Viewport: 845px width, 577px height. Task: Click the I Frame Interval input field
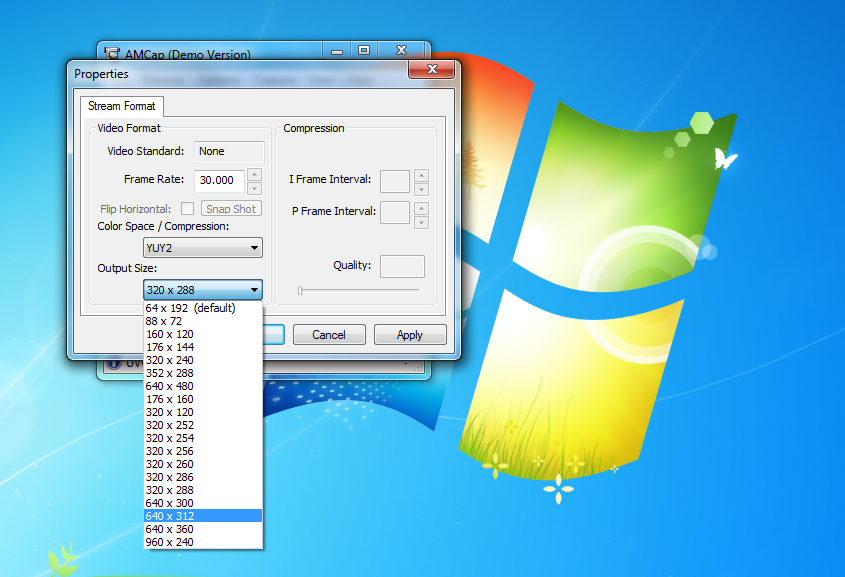point(395,181)
